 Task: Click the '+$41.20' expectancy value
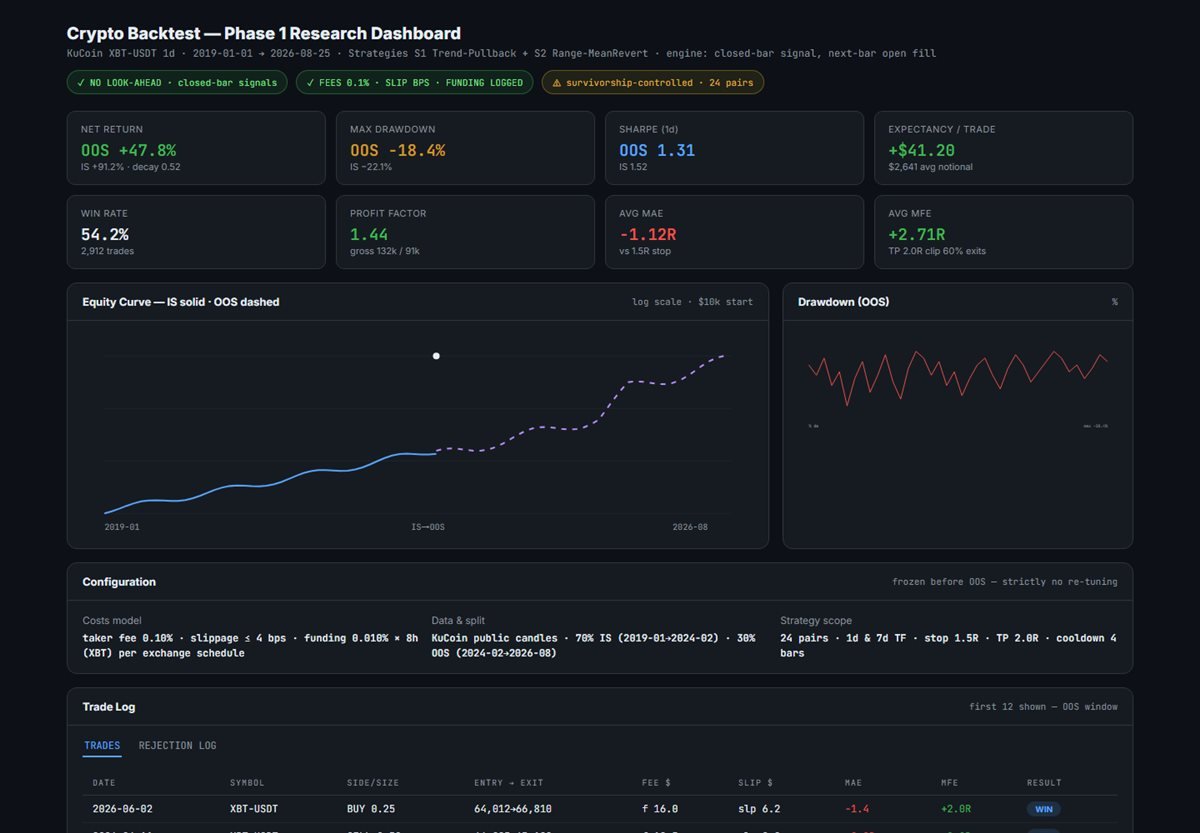(x=921, y=150)
